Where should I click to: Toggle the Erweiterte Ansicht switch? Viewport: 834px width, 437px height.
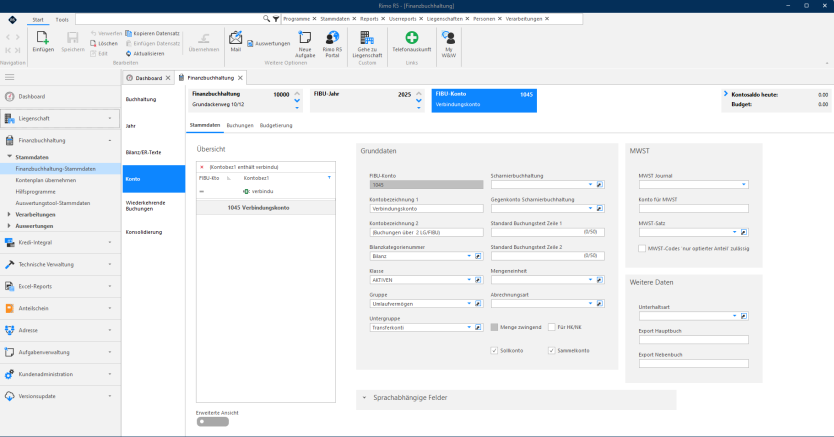coord(213,422)
